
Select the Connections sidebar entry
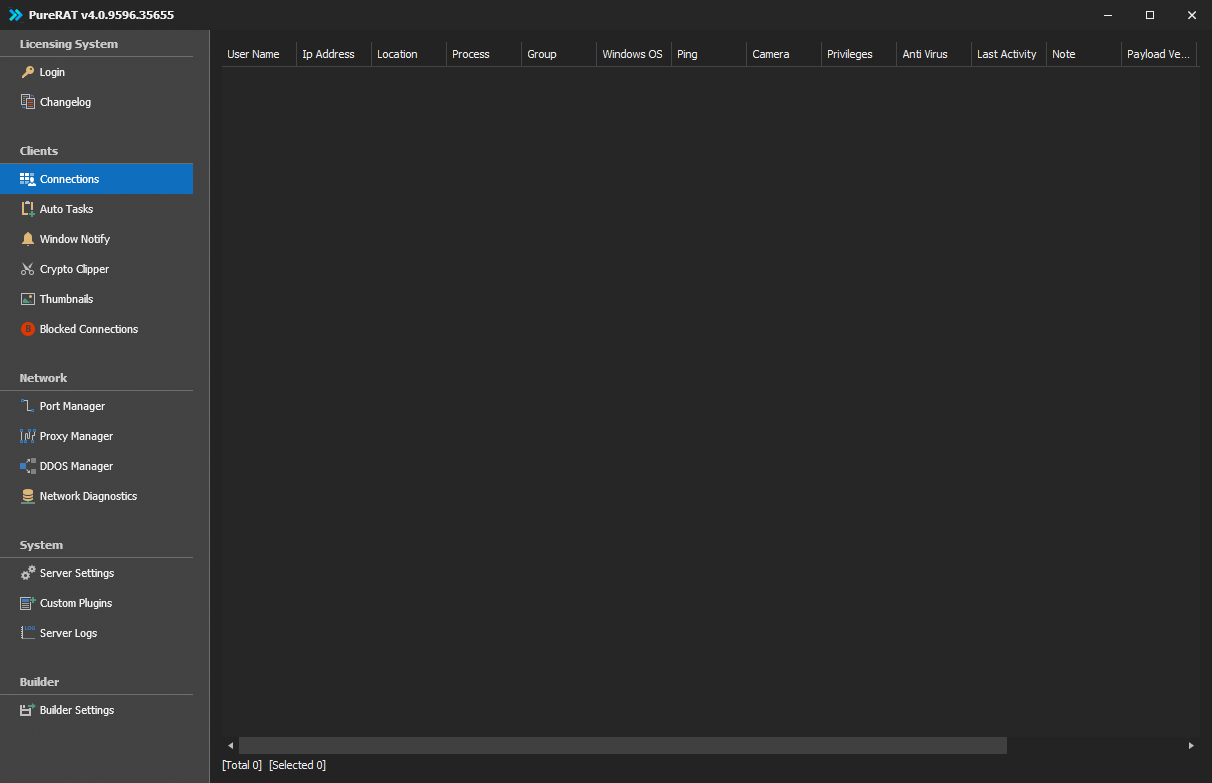[x=96, y=179]
